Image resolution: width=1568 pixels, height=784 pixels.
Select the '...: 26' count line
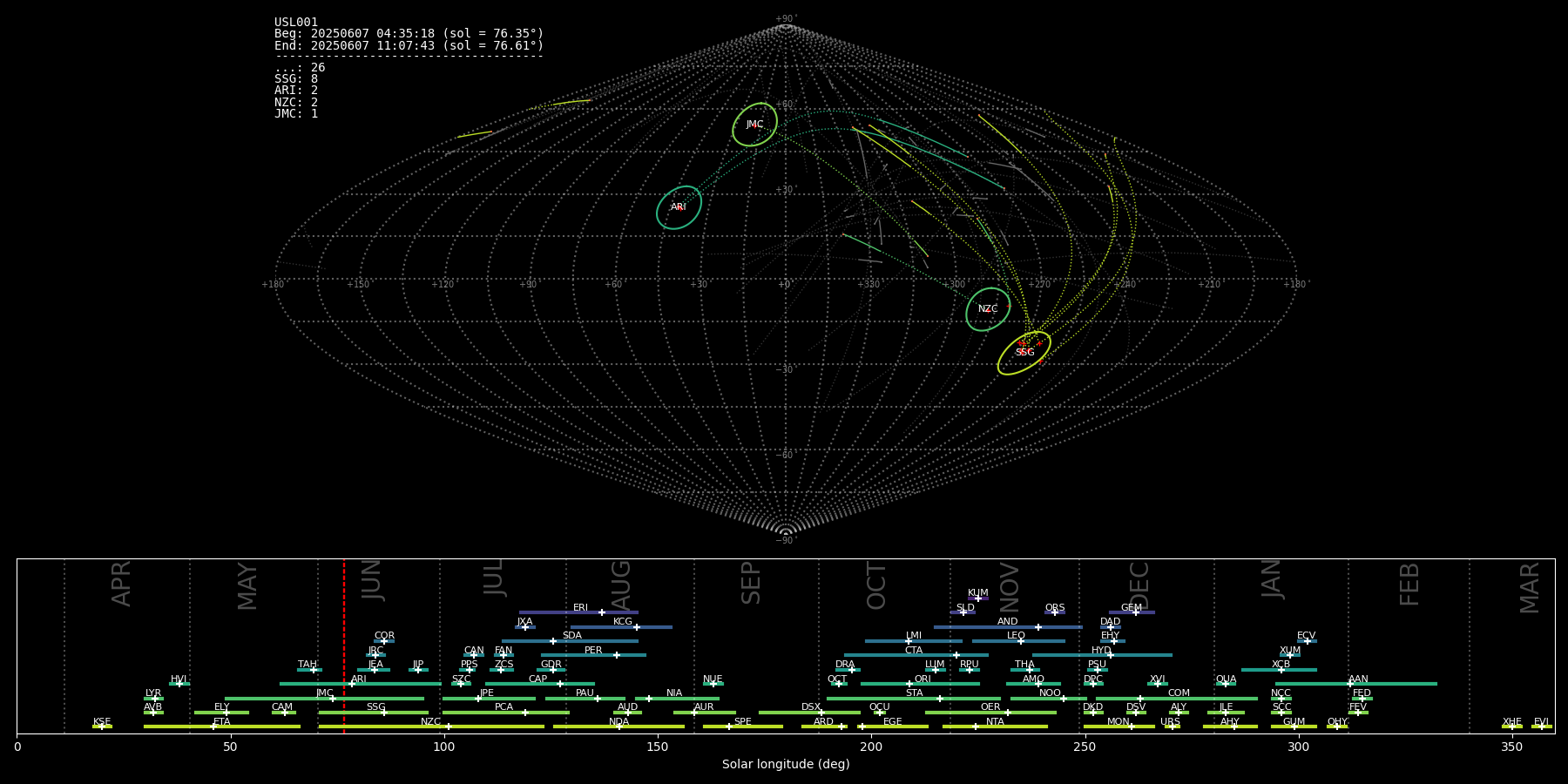[300, 68]
